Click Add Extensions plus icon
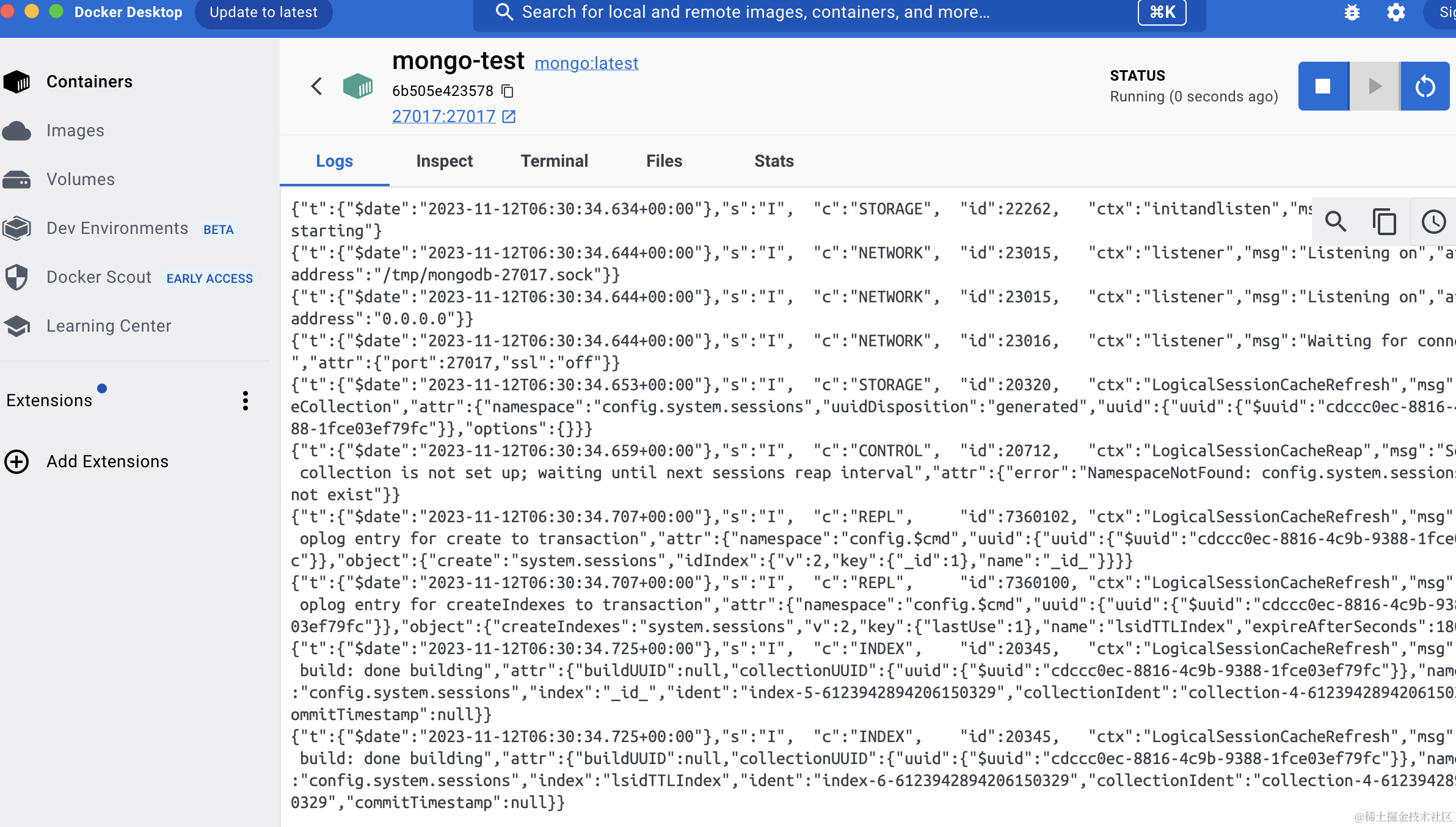The image size is (1456, 827). point(16,462)
